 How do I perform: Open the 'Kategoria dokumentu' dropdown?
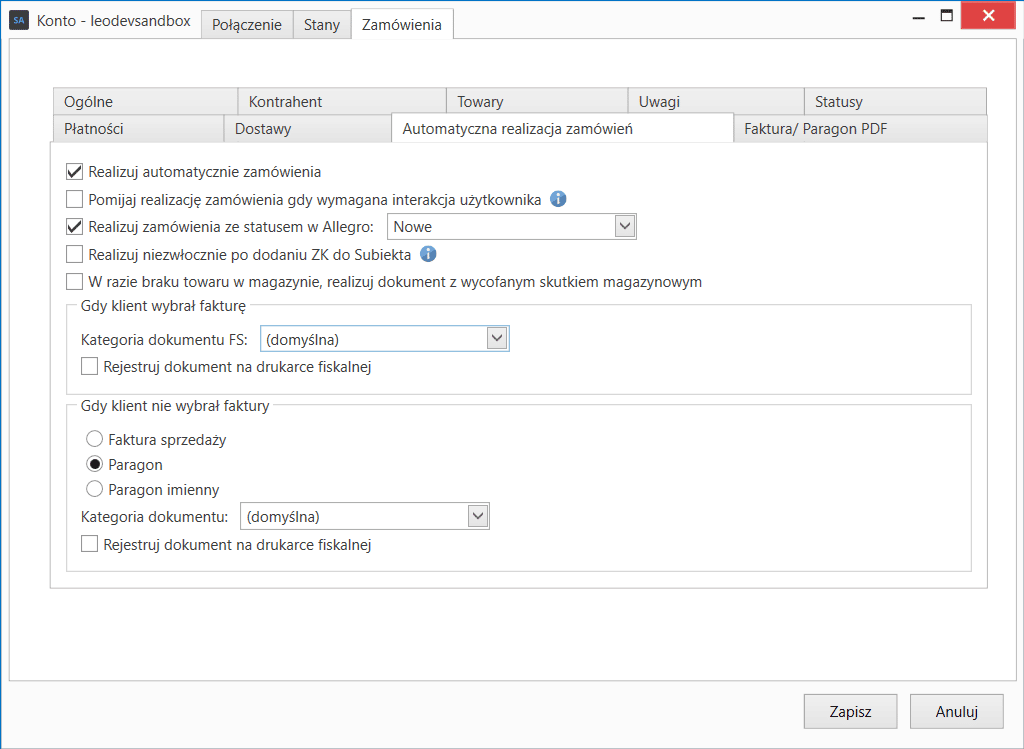pyautogui.click(x=365, y=517)
